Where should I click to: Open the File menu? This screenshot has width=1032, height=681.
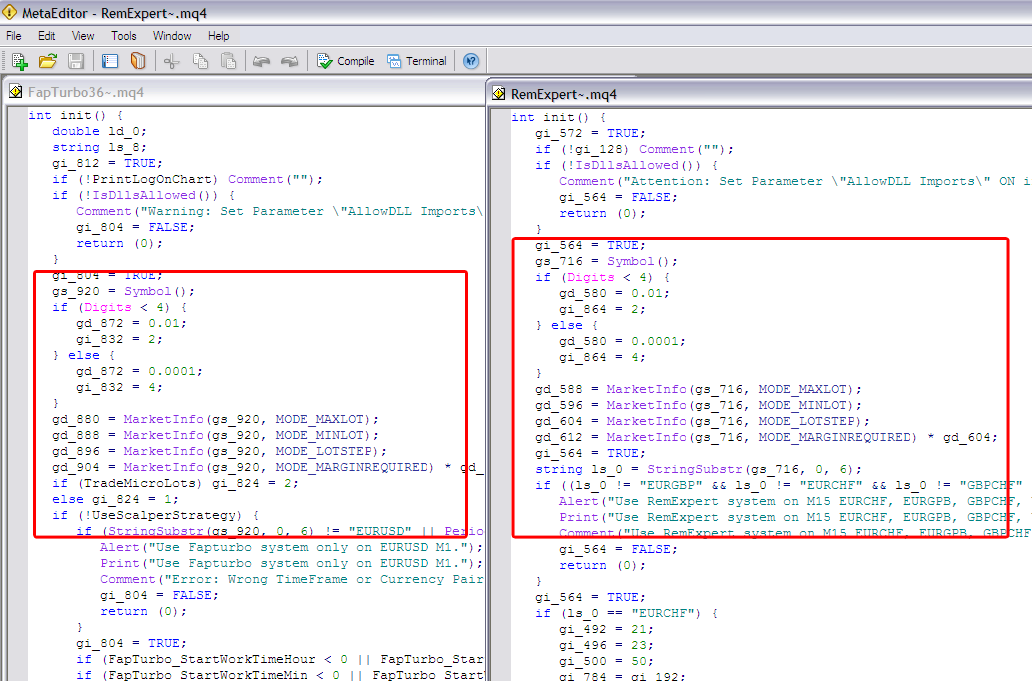13,36
